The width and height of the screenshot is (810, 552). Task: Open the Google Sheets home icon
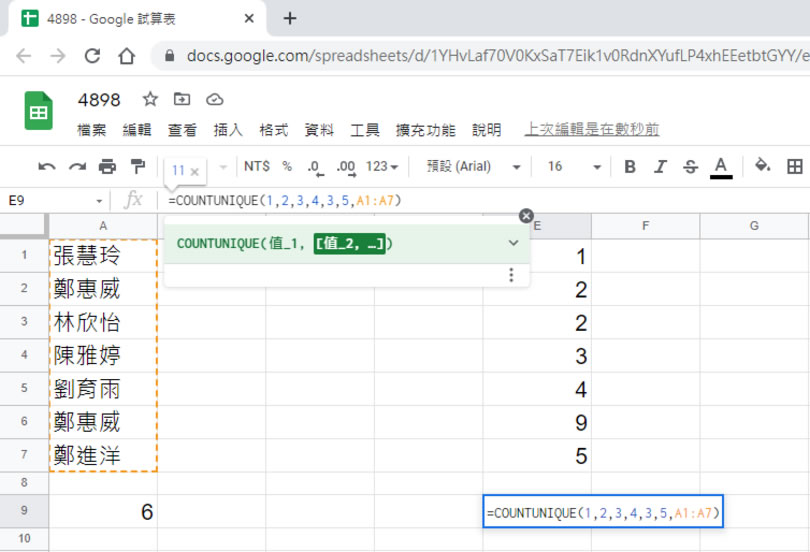[x=39, y=110]
